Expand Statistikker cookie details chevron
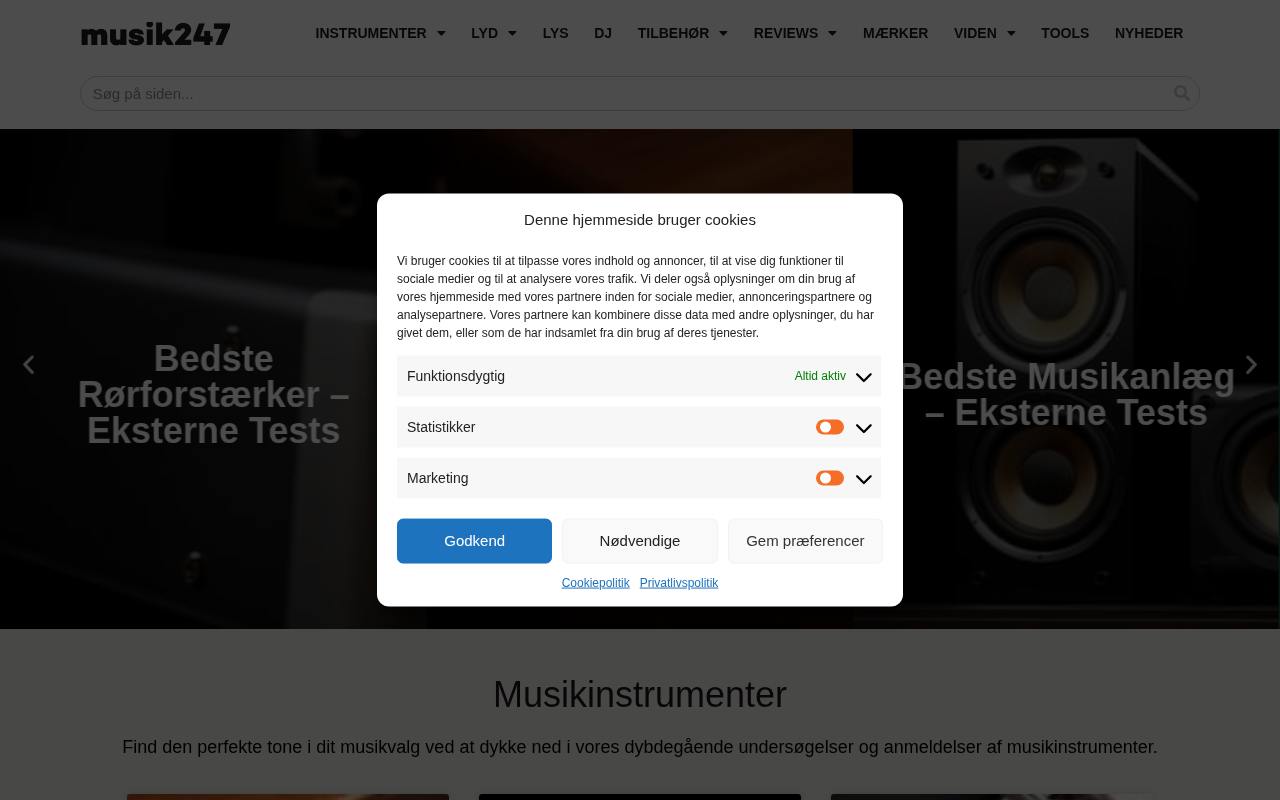Viewport: 1280px width, 800px height. pos(864,428)
